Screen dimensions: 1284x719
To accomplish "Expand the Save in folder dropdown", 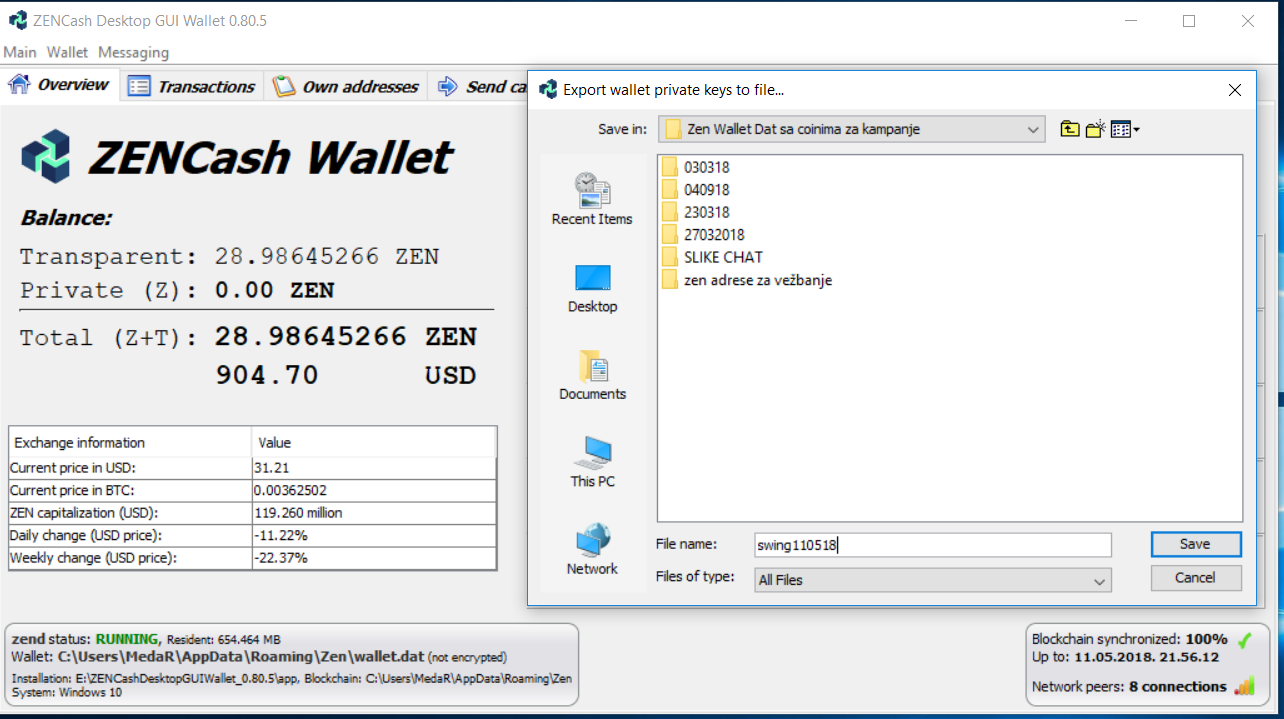I will 1034,129.
